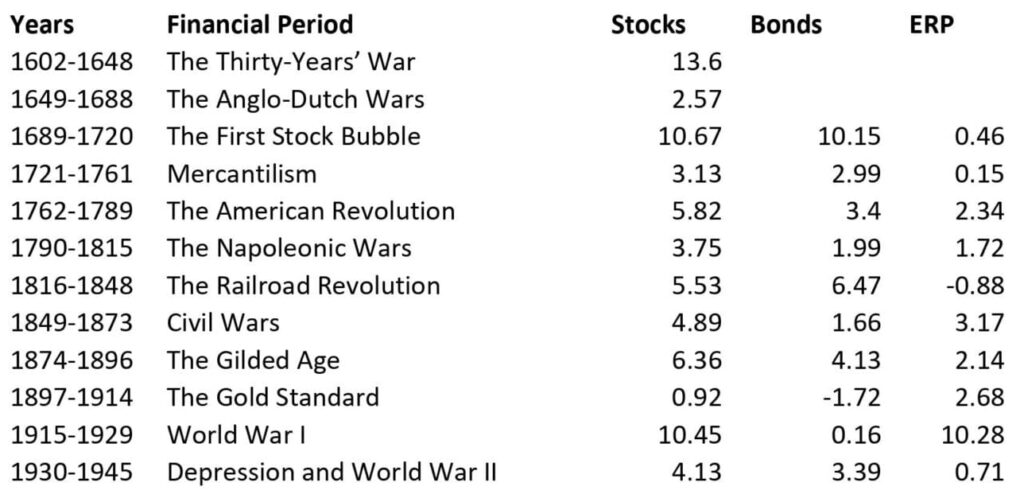Screen dimensions: 1024x502
Task: Select the Stocks column header
Action: tap(648, 24)
